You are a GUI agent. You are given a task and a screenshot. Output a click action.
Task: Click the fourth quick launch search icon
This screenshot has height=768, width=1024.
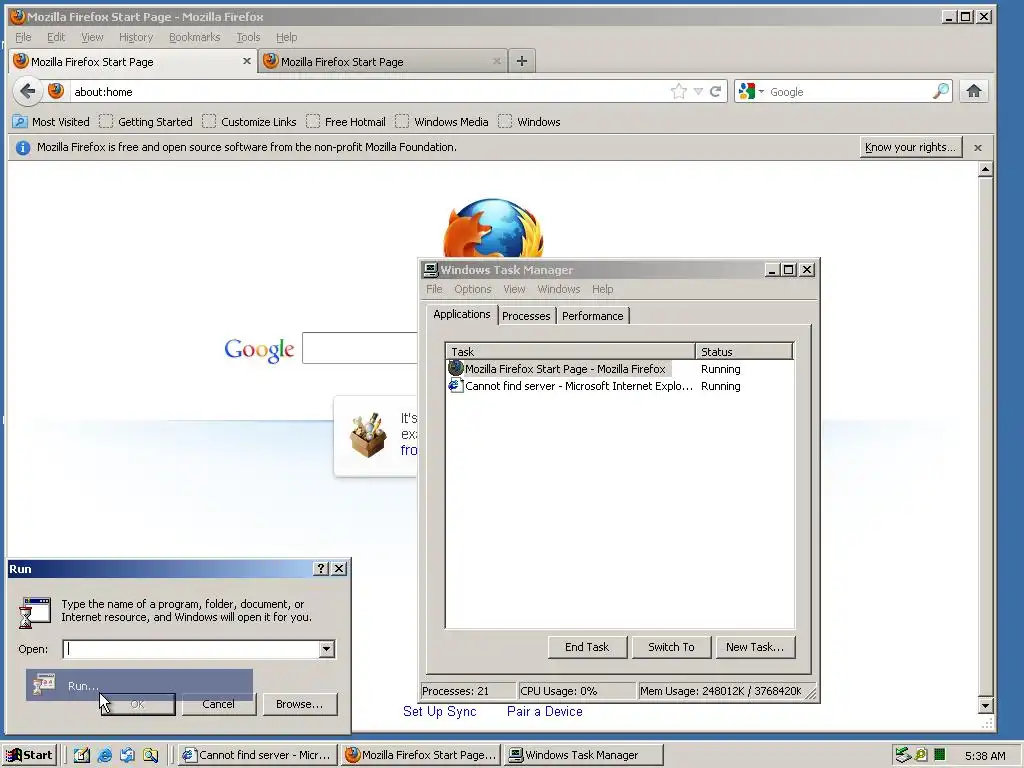point(150,755)
